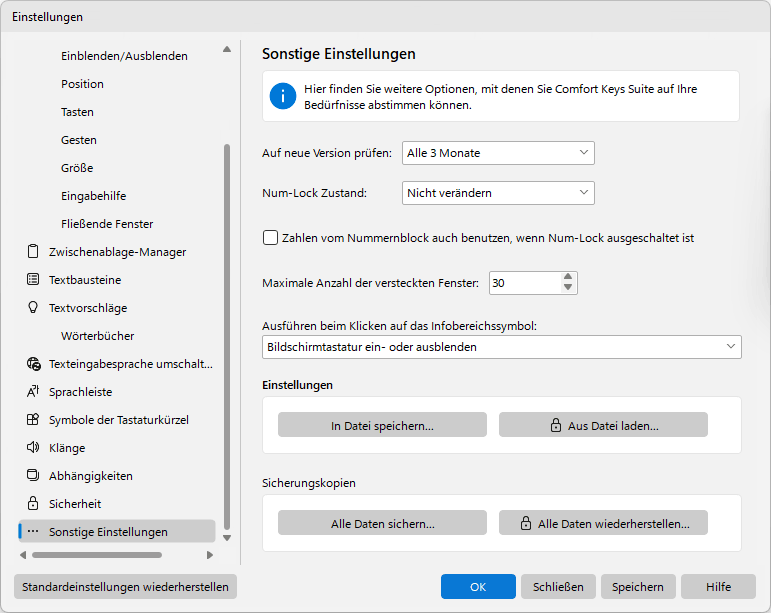Click the padlock icon on Aus Datei laden

[x=556, y=425]
